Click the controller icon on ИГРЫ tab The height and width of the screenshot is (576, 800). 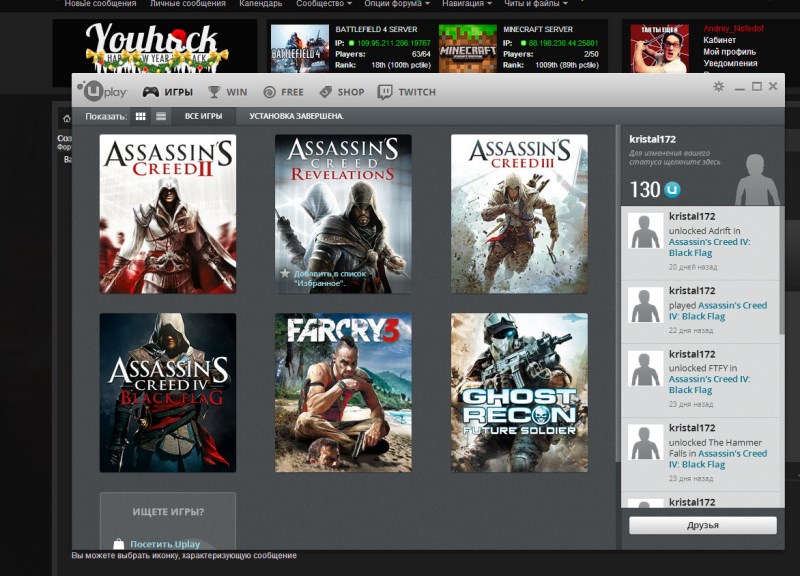tap(151, 92)
